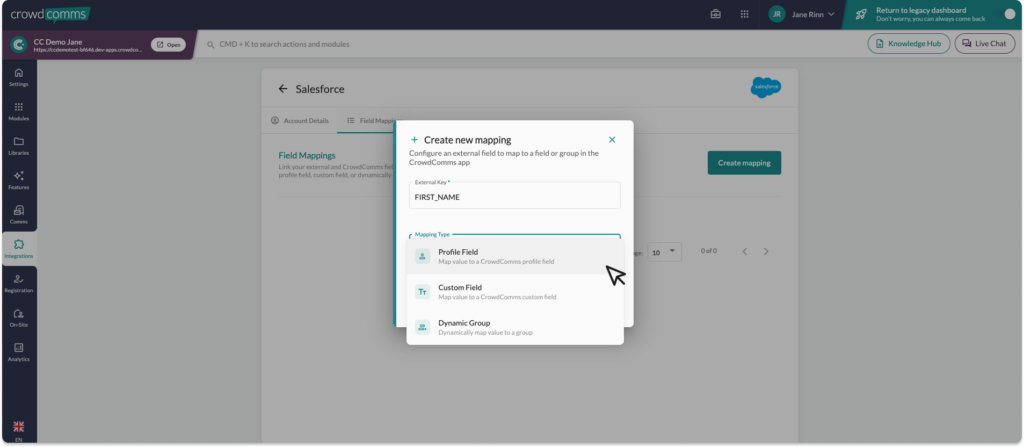Image resolution: width=1024 pixels, height=447 pixels.
Task: Start a Live Chat session
Action: click(x=984, y=44)
